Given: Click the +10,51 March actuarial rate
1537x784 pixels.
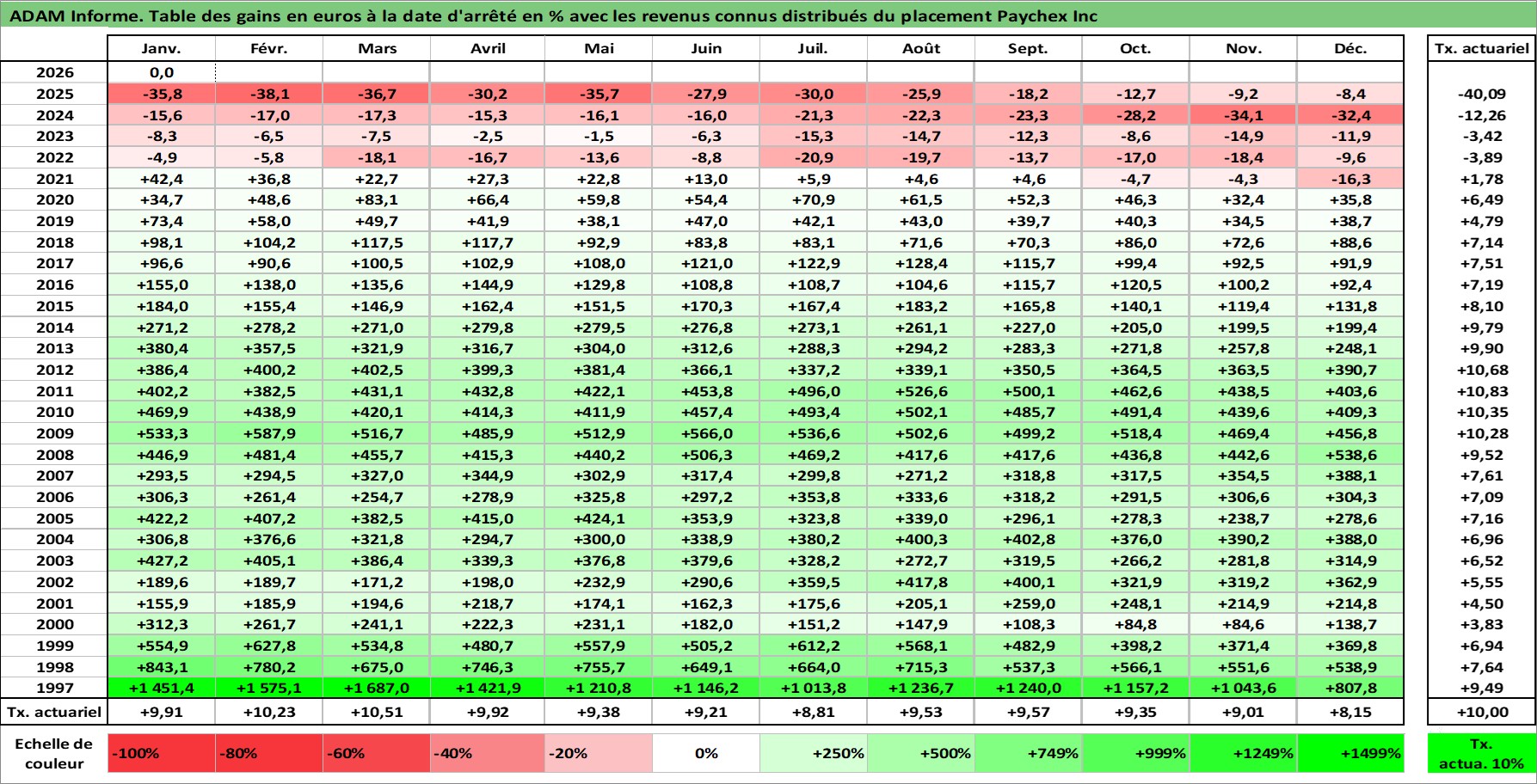Looking at the screenshot, I should point(377,712).
